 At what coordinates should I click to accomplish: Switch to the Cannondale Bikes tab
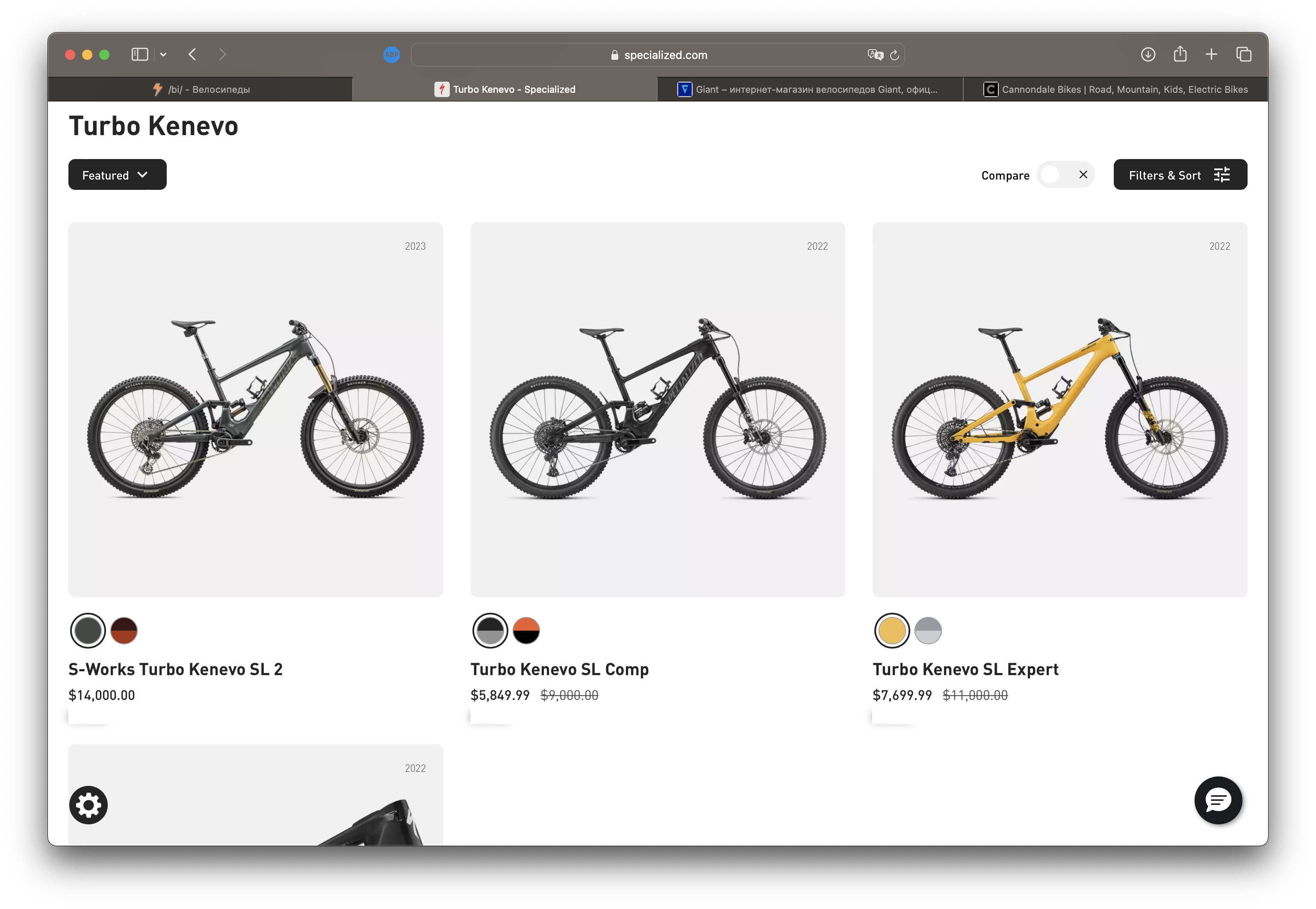pyautogui.click(x=1115, y=89)
